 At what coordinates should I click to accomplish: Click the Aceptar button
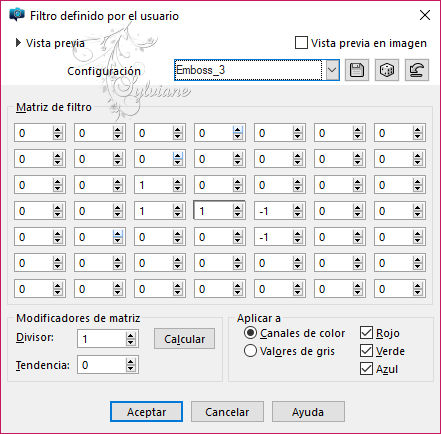coord(146,412)
